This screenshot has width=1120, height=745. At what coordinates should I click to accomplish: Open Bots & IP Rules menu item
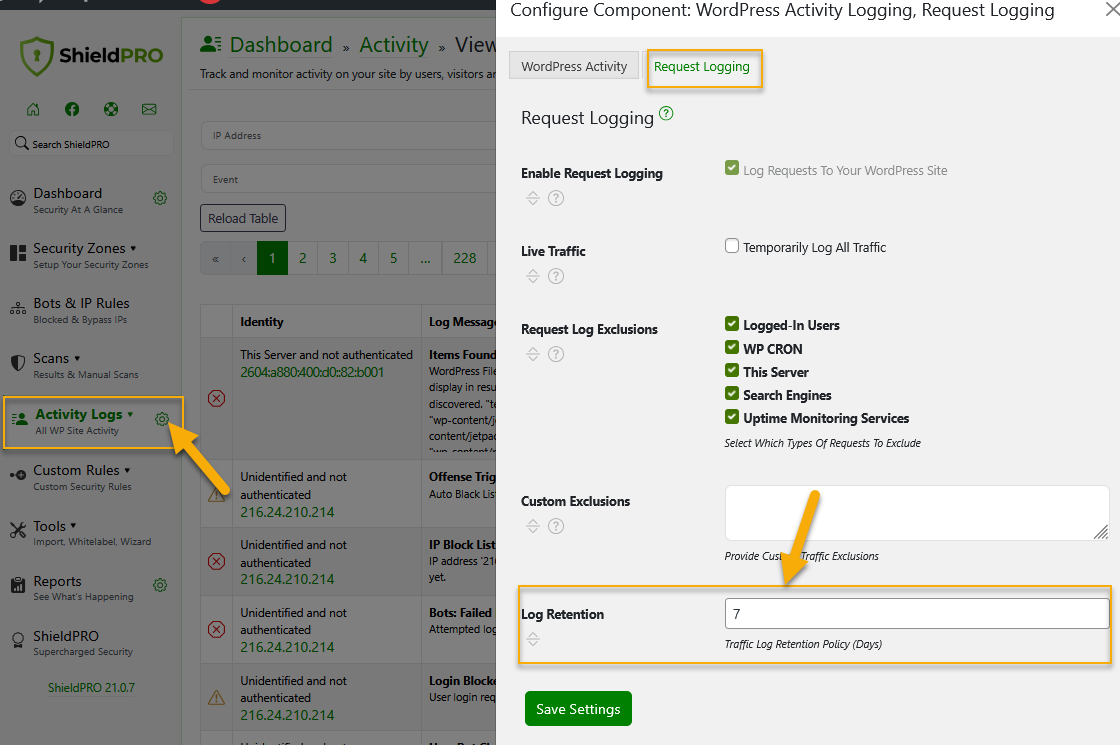[x=81, y=310]
